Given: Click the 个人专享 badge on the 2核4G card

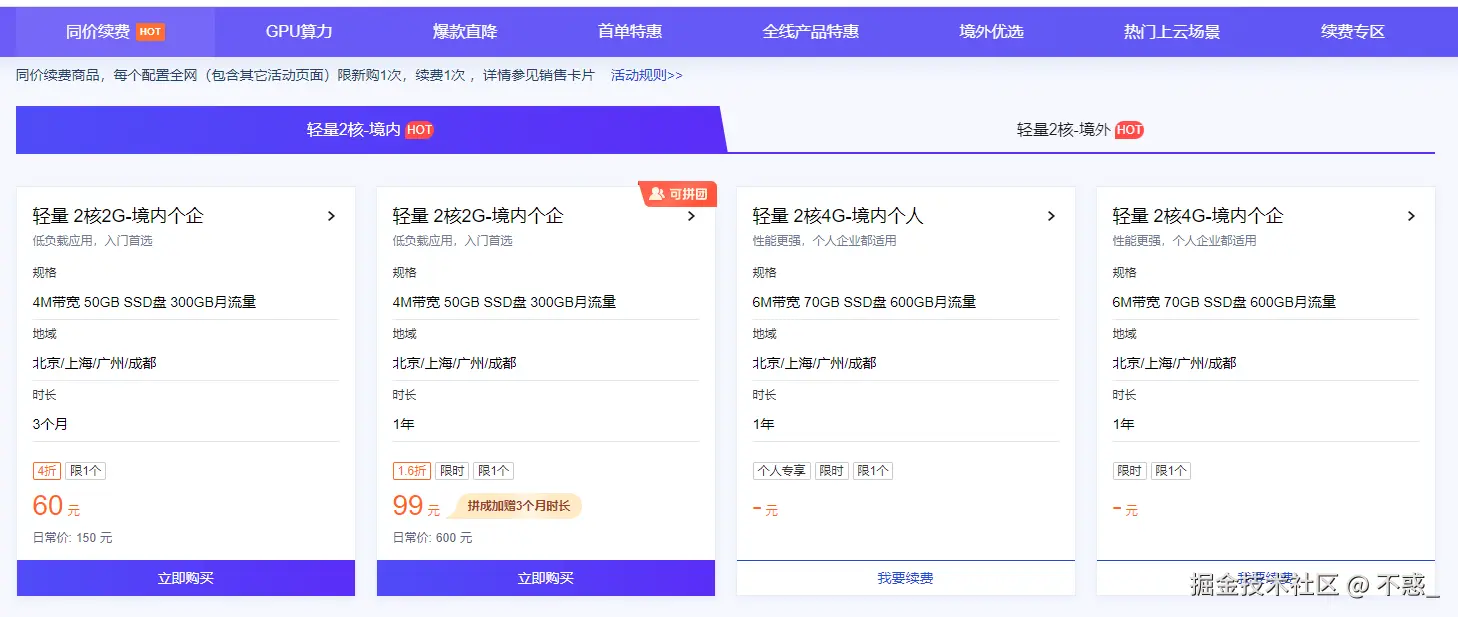Looking at the screenshot, I should click(x=781, y=470).
